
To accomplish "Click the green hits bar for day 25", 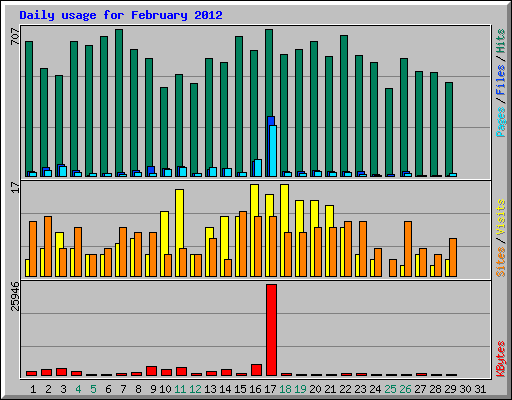I will pos(389,131).
